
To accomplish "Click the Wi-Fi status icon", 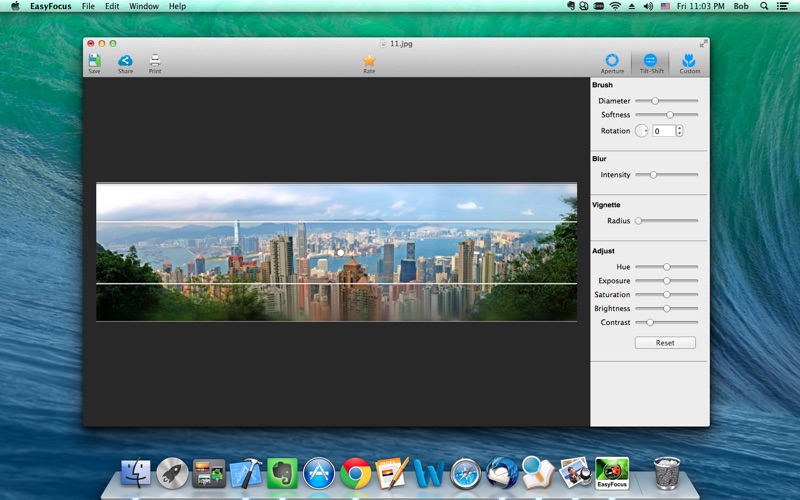I will (615, 6).
